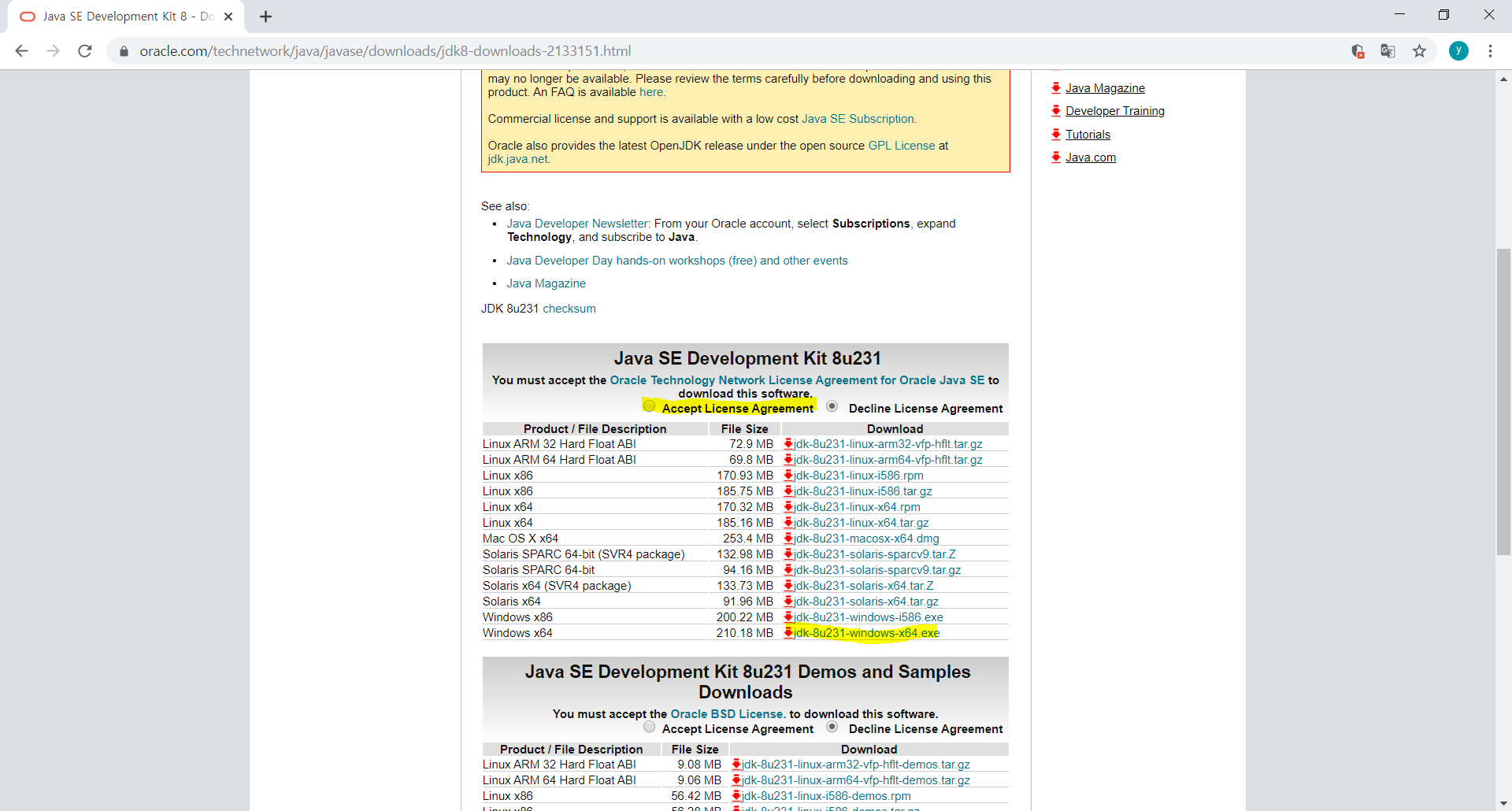Click red arrow icon beside Java Magazine sidebar link
1512x811 pixels.
click(1056, 88)
